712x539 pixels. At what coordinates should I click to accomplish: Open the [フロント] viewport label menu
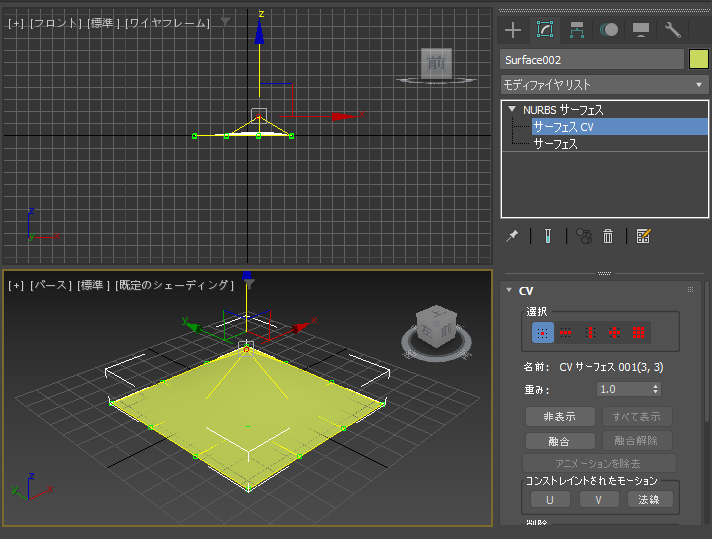pyautogui.click(x=56, y=23)
